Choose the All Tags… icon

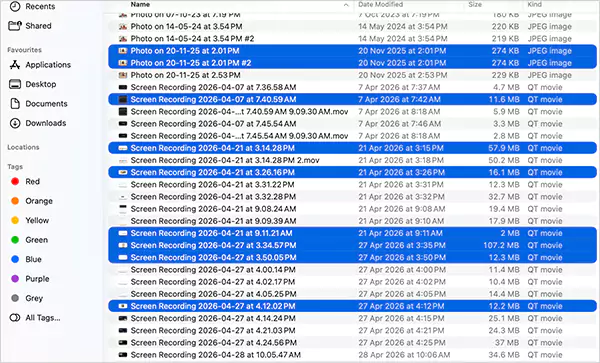click(x=15, y=317)
